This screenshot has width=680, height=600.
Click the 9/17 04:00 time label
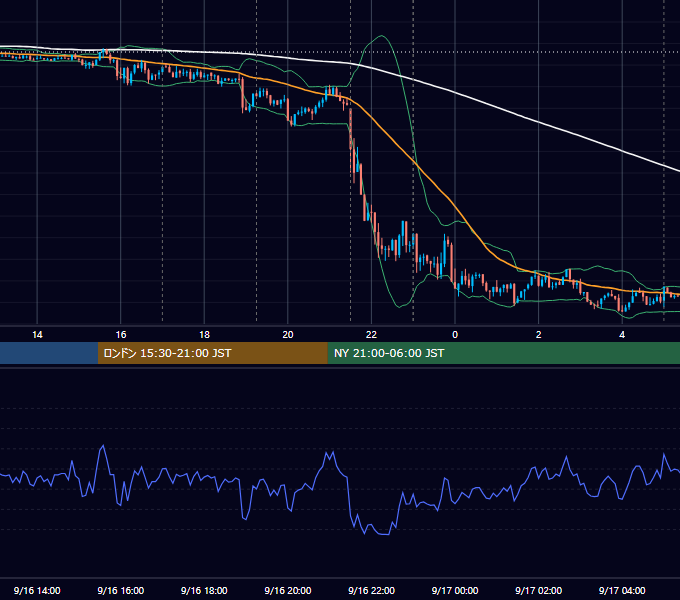(622, 590)
